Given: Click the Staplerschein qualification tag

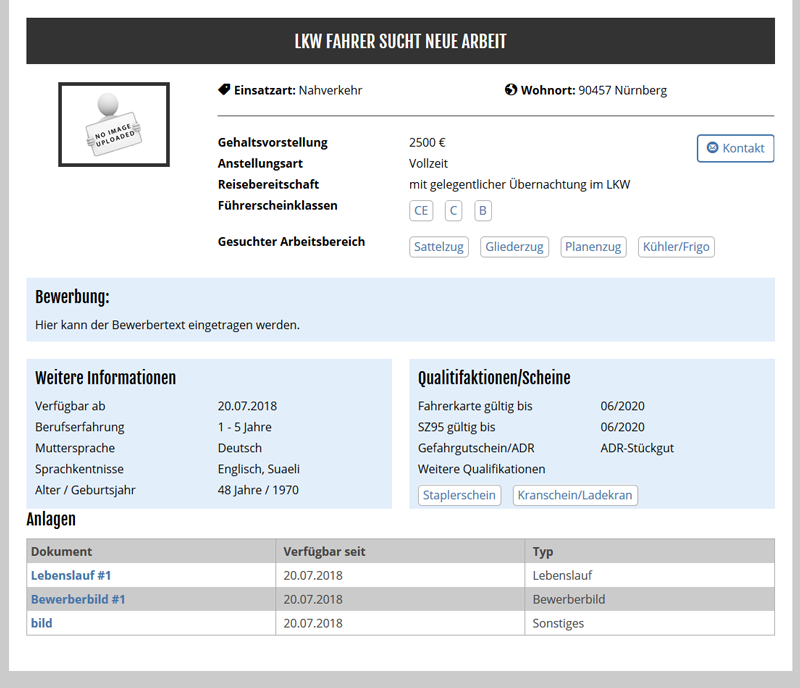Looking at the screenshot, I should (x=459, y=495).
